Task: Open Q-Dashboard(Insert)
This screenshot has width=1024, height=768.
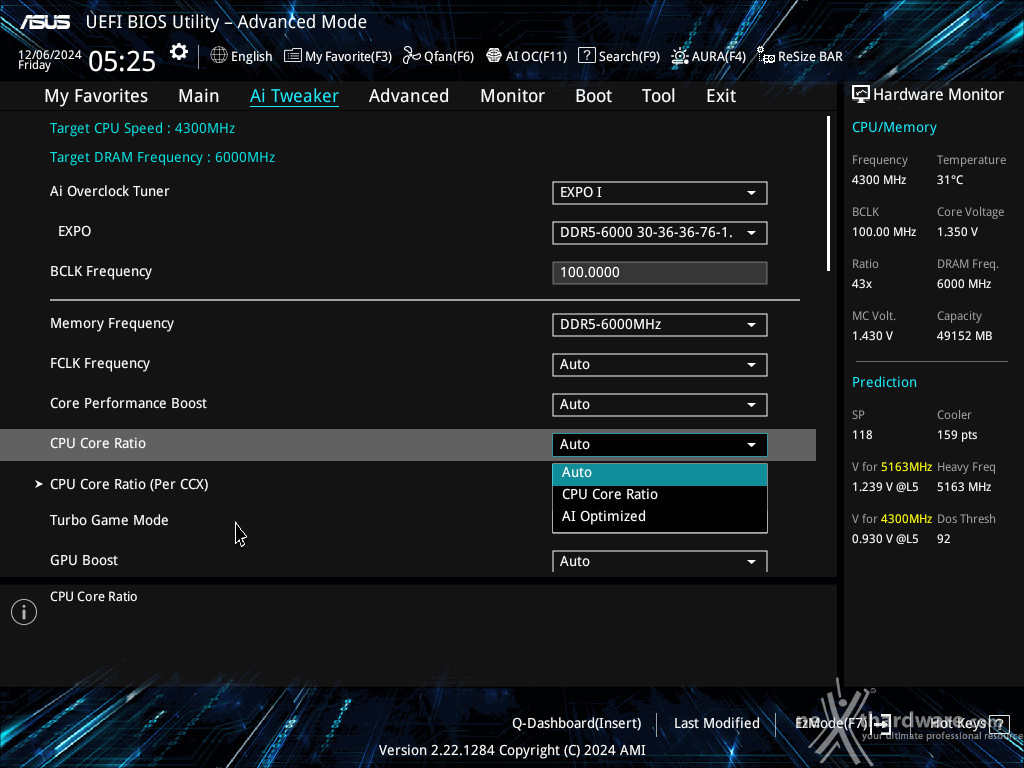Action: tap(577, 723)
